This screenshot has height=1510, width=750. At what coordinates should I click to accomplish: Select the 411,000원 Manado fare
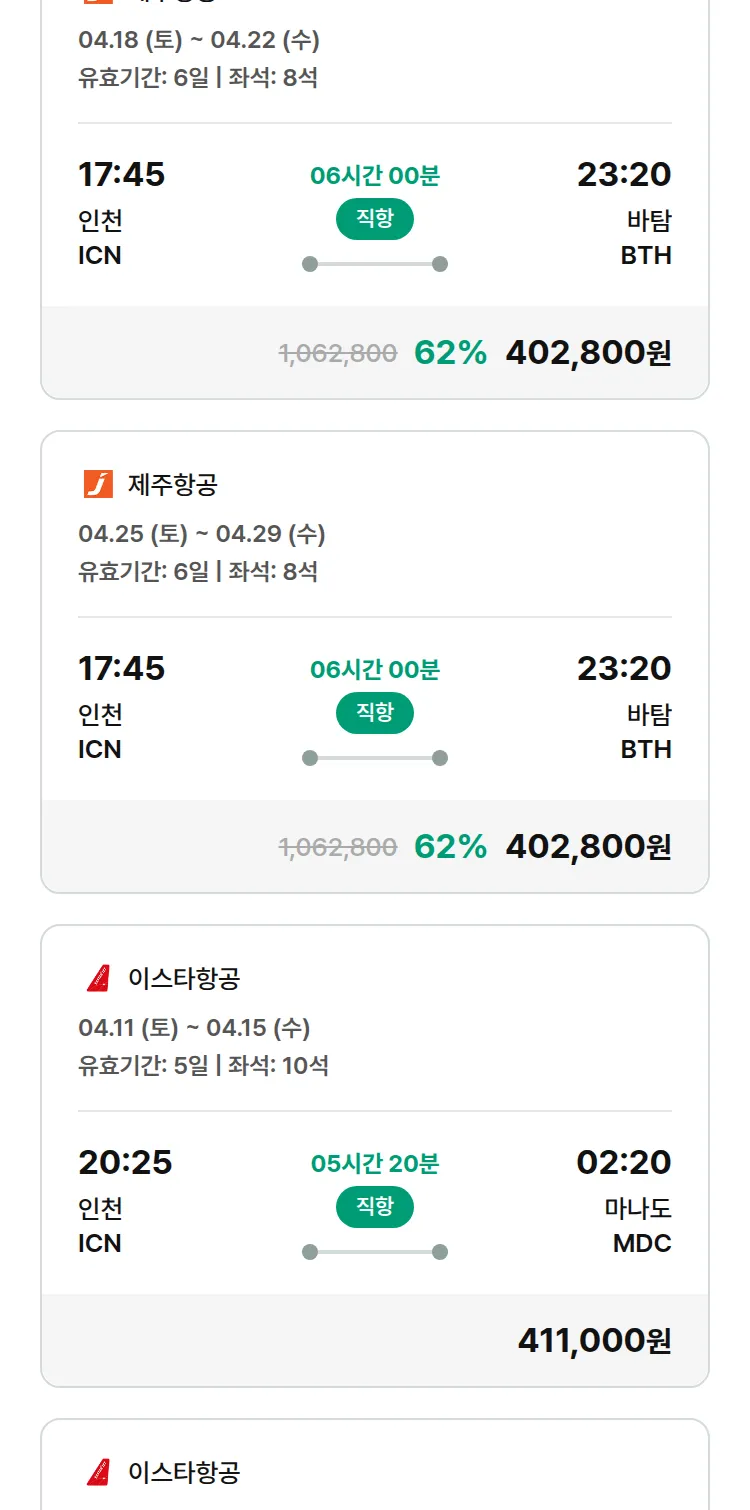[x=594, y=1340]
